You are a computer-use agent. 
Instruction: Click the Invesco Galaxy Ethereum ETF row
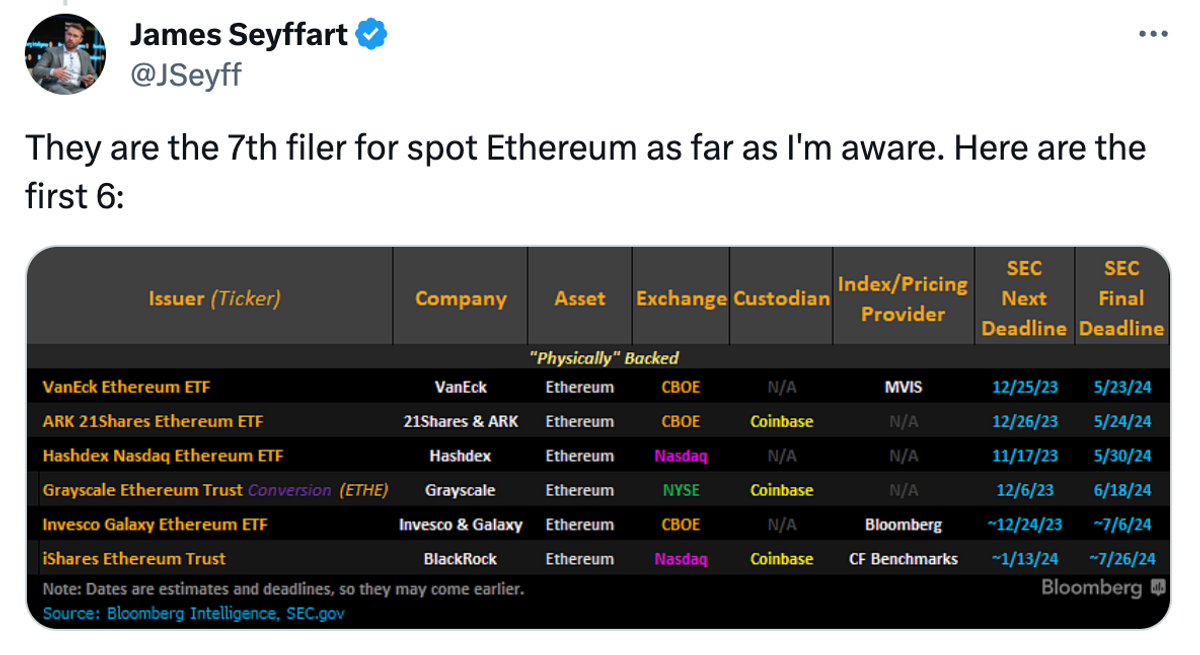(x=597, y=524)
